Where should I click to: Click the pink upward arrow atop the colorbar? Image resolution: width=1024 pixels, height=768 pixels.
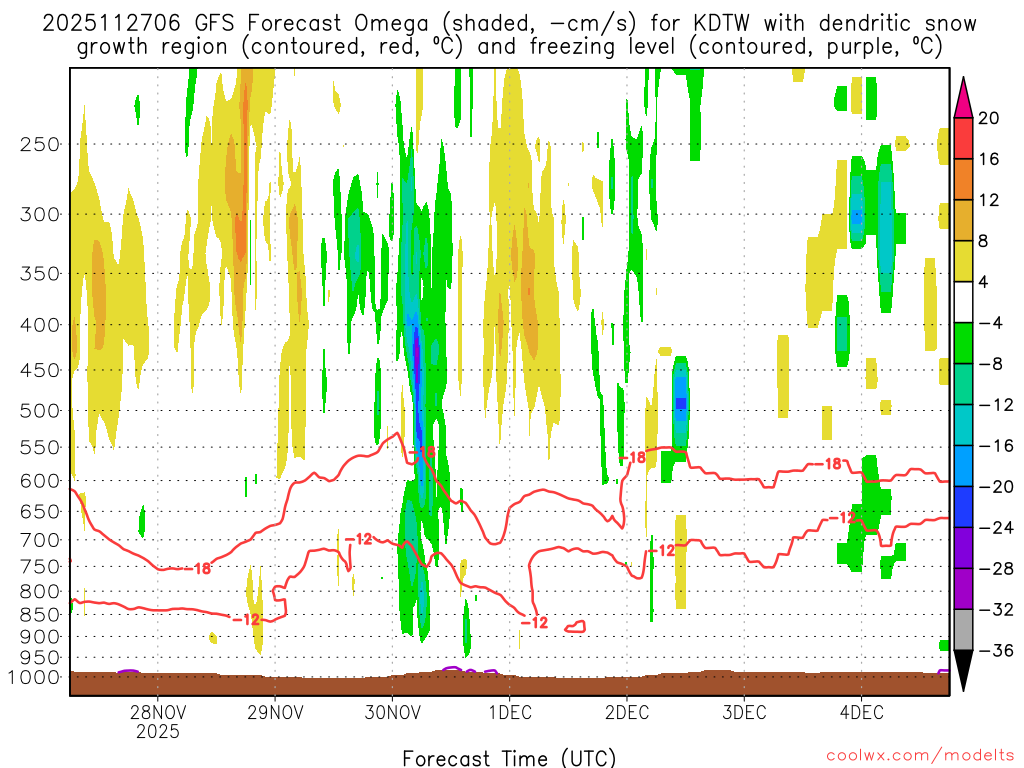point(963,98)
